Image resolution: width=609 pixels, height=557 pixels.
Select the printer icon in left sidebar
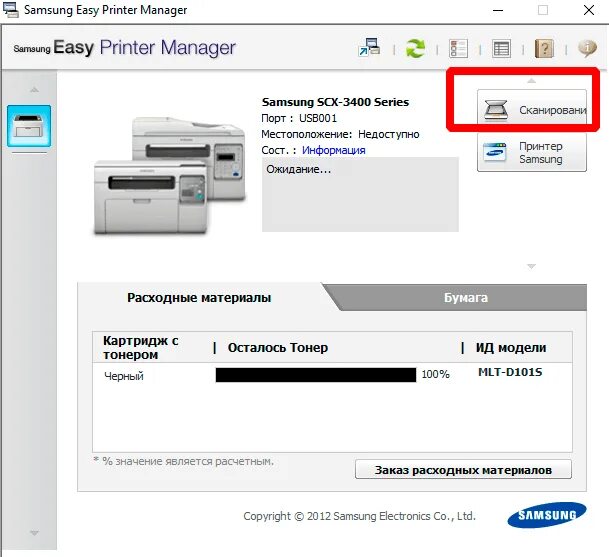coord(29,126)
